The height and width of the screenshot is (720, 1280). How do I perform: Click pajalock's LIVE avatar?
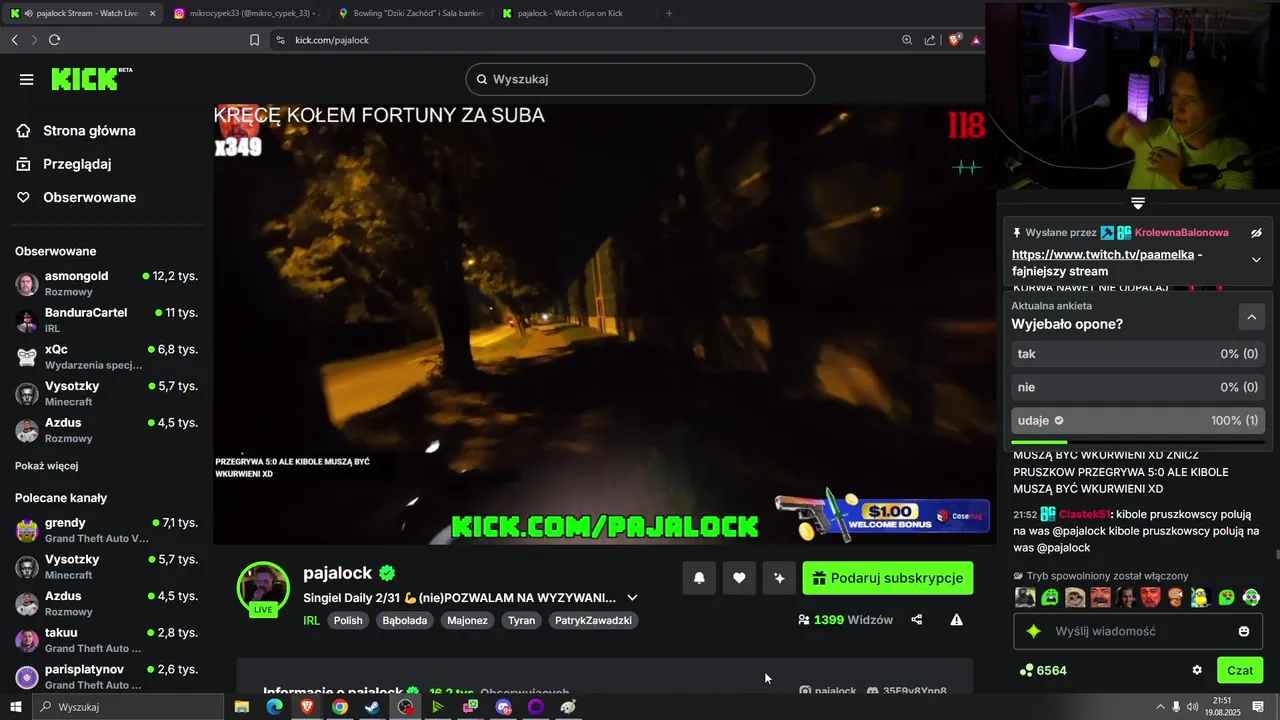pyautogui.click(x=263, y=588)
